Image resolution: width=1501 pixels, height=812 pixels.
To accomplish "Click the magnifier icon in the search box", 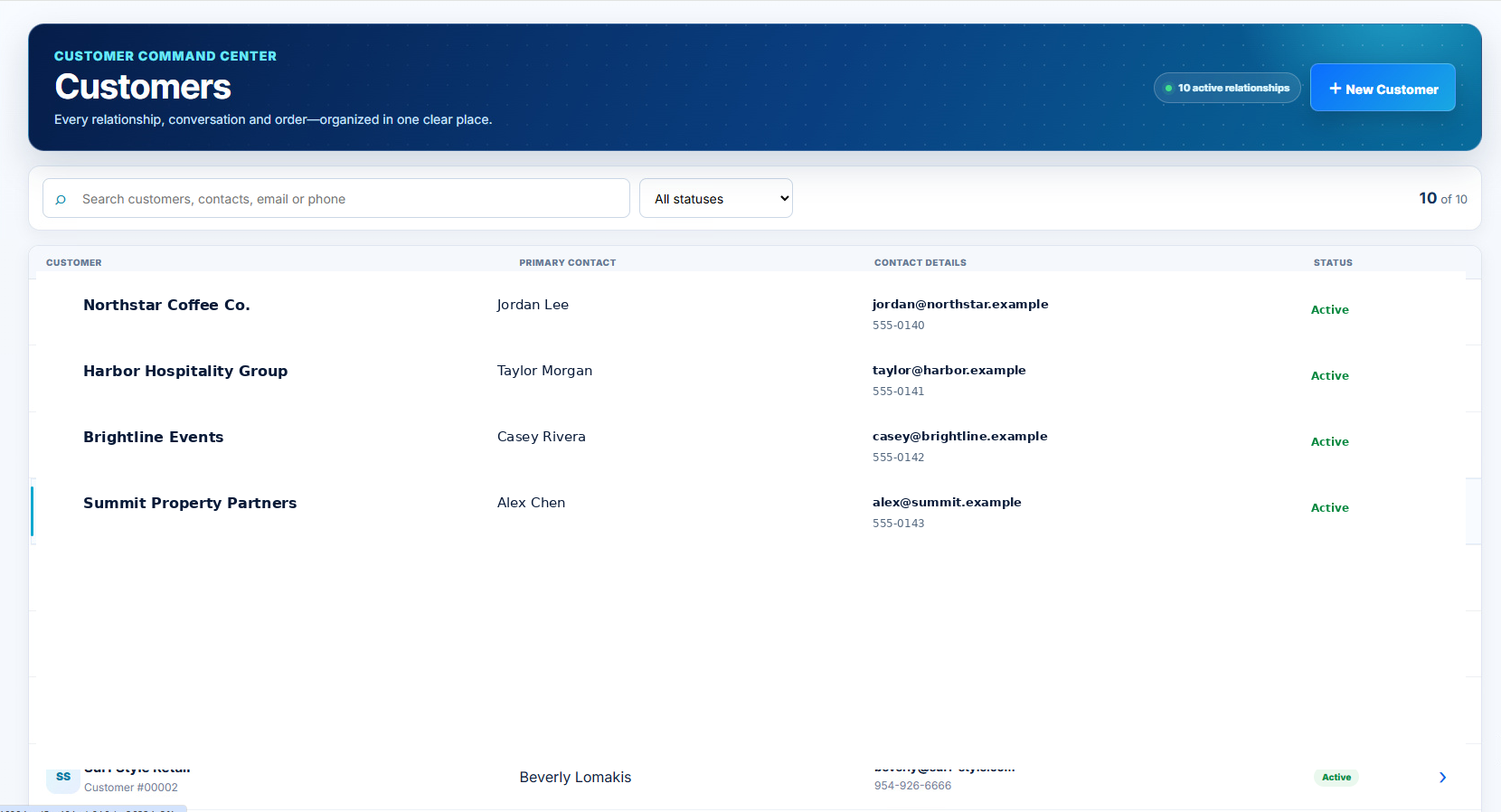I will pyautogui.click(x=61, y=200).
